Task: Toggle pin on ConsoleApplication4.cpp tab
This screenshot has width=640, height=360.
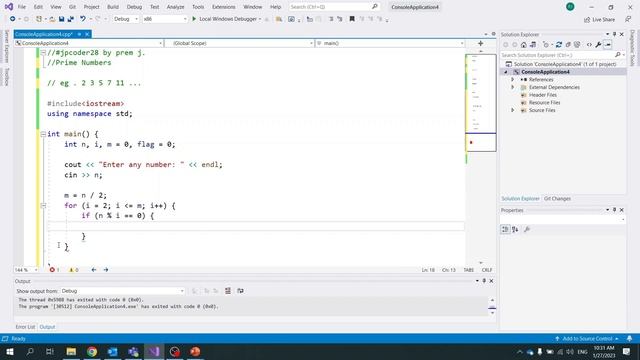Action: (x=79, y=34)
